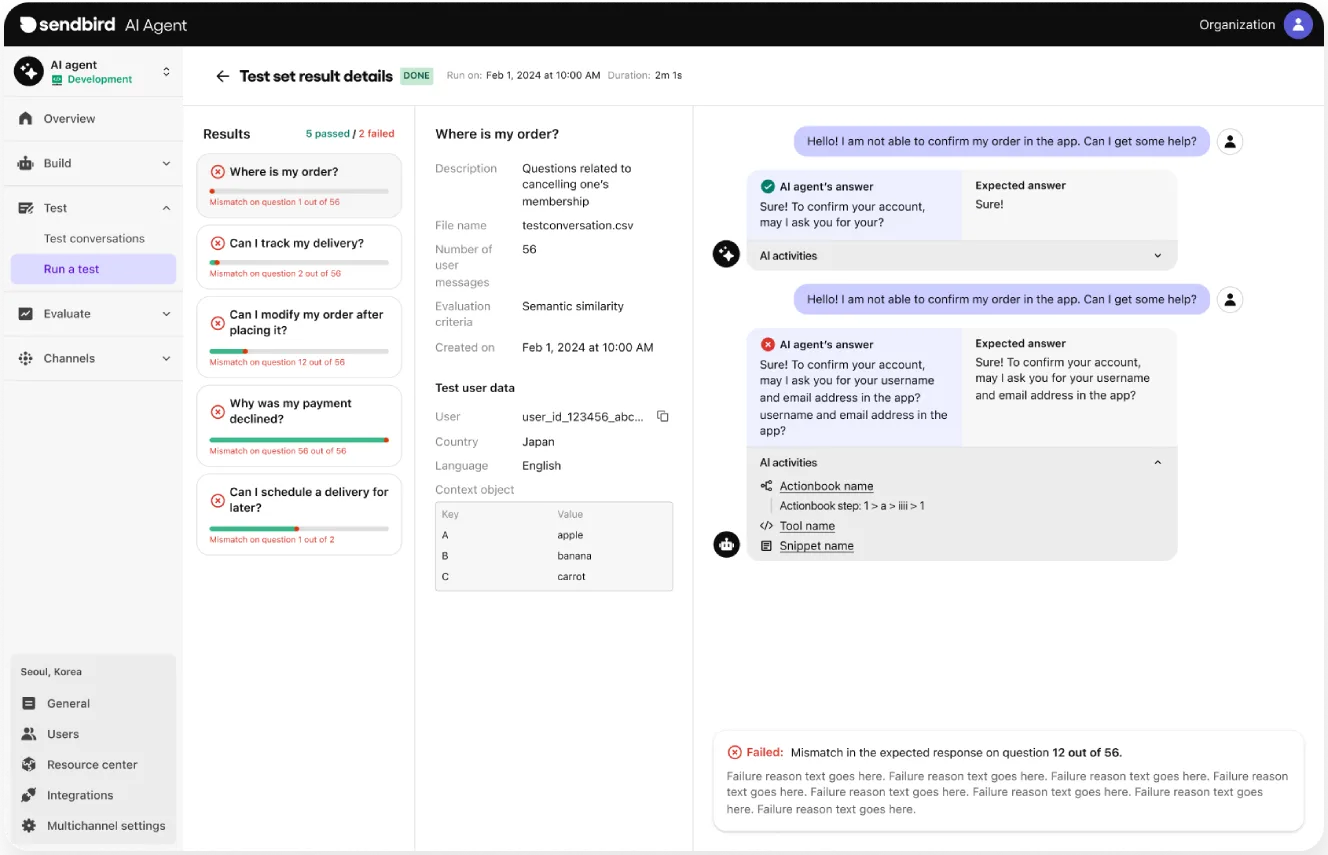Click the AI sparkle avatar beside the first answer
This screenshot has height=855, width=1328.
726,254
